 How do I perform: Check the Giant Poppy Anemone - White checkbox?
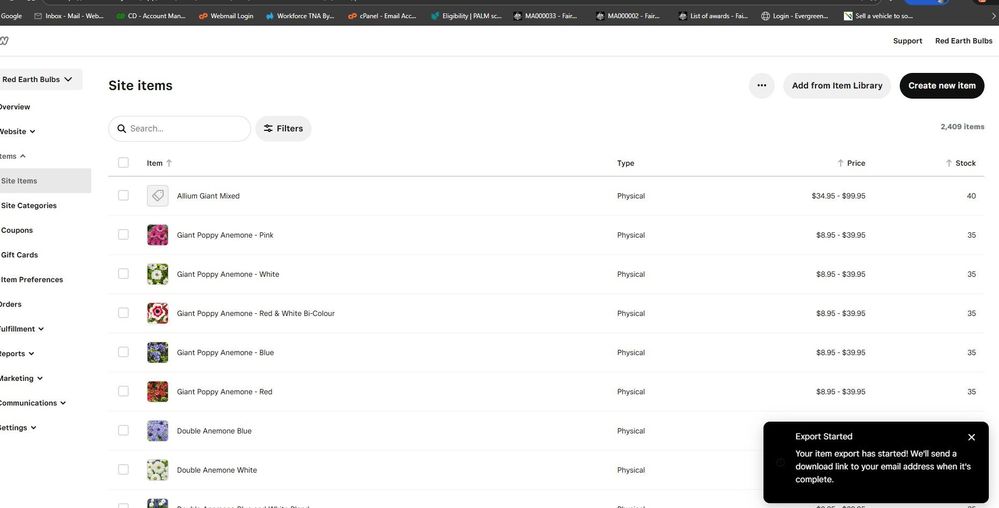(x=124, y=273)
